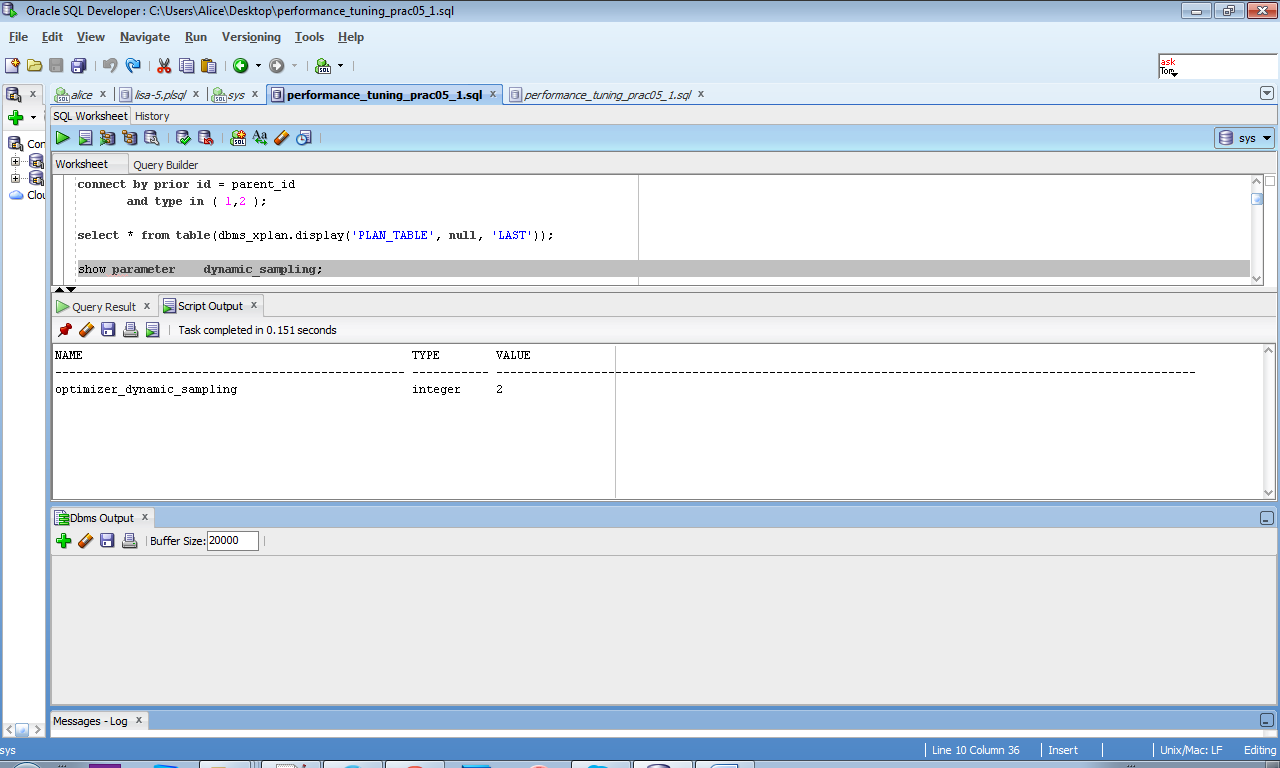Open the editor tab list dropdown

click(1267, 93)
